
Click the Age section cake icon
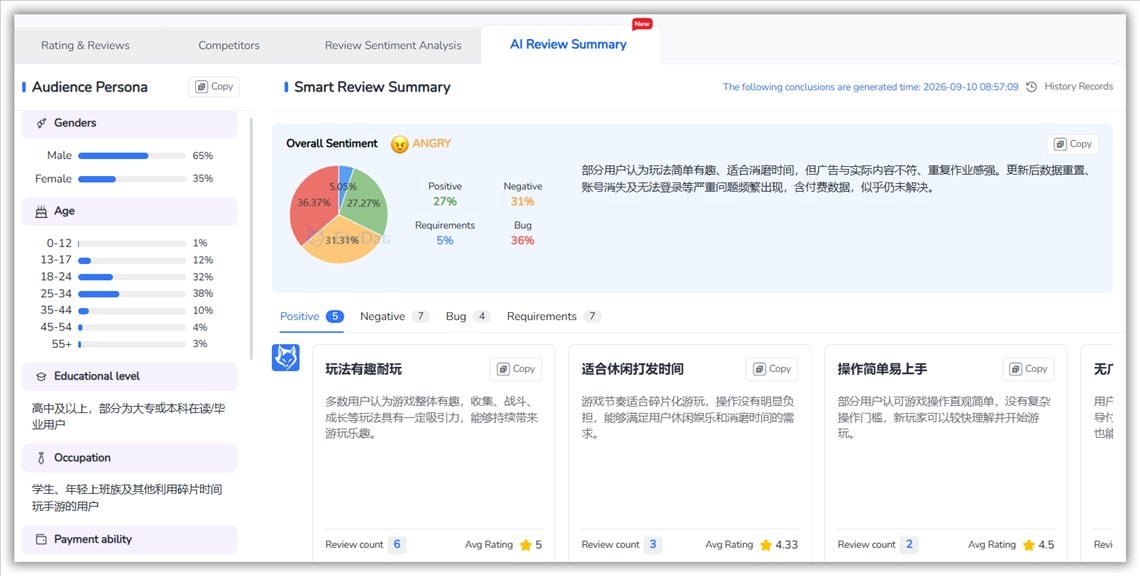click(x=41, y=212)
